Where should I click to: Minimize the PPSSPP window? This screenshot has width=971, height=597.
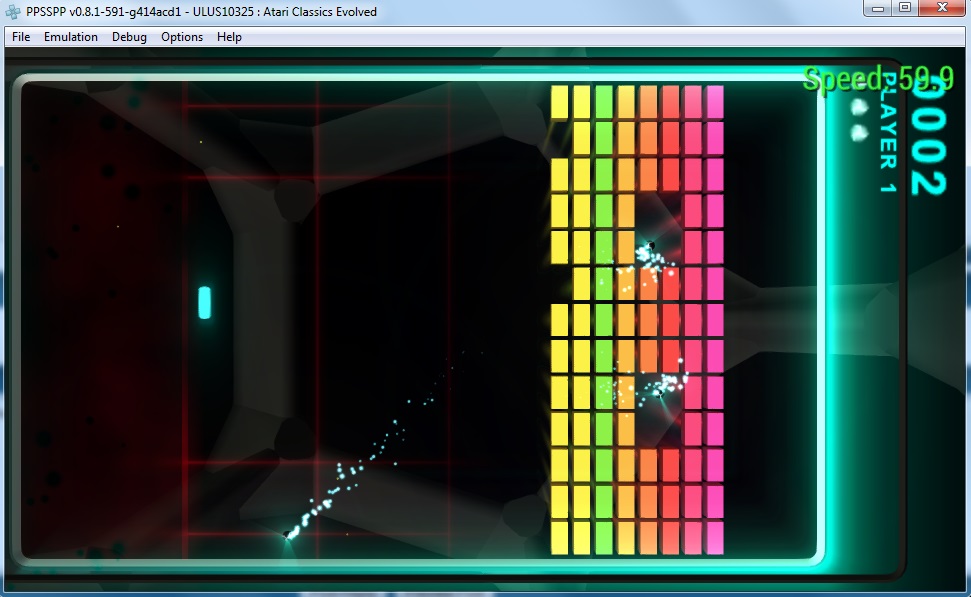coord(879,8)
